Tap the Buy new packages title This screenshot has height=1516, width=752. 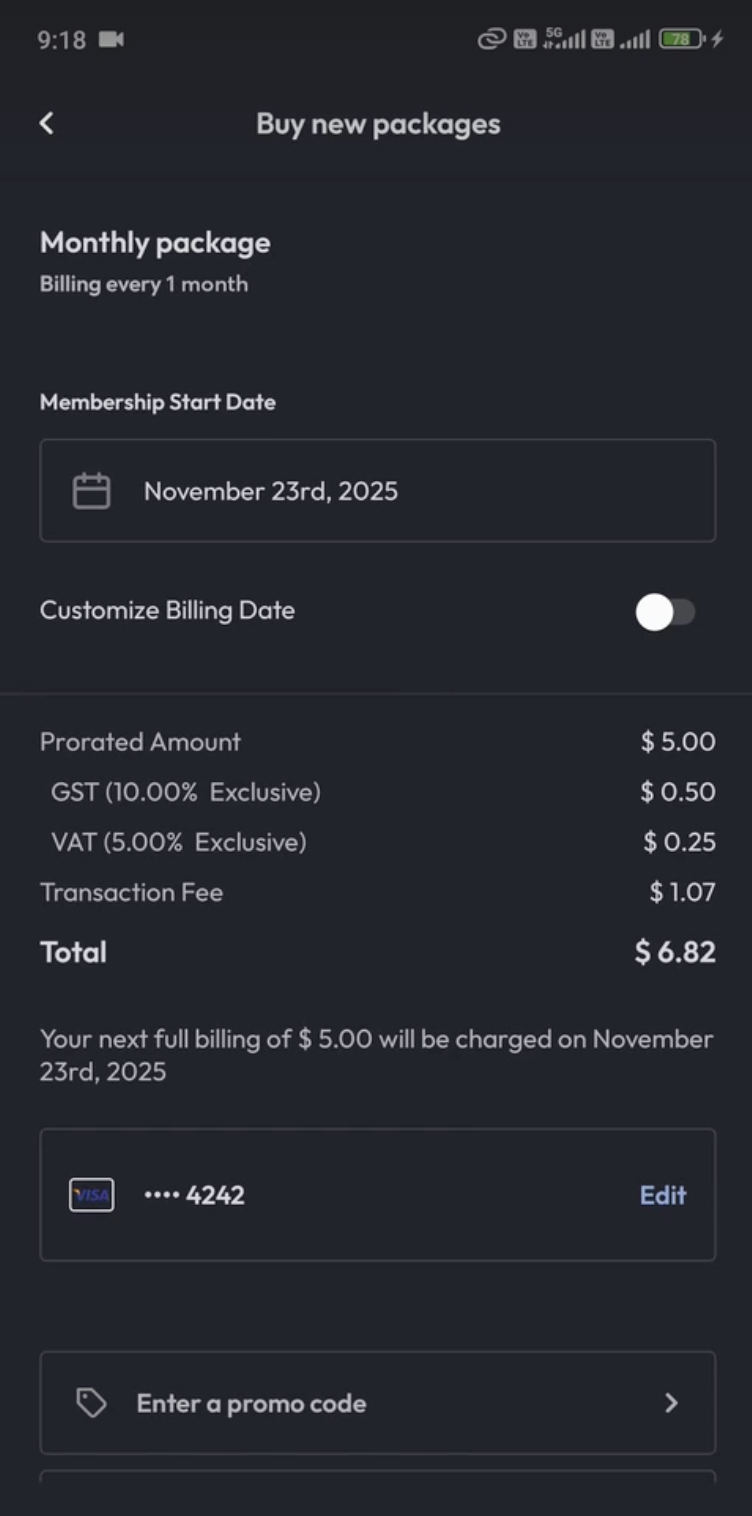[377, 124]
